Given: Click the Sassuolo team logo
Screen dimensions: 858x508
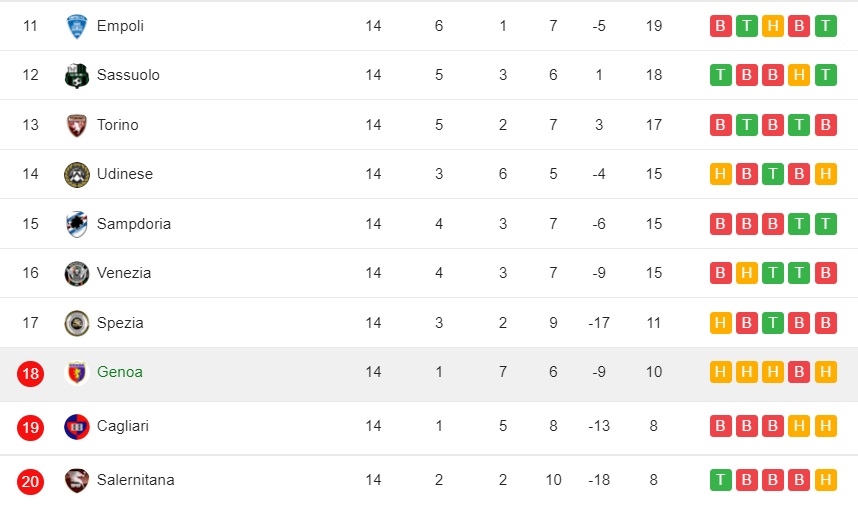Looking at the screenshot, I should pos(77,76).
